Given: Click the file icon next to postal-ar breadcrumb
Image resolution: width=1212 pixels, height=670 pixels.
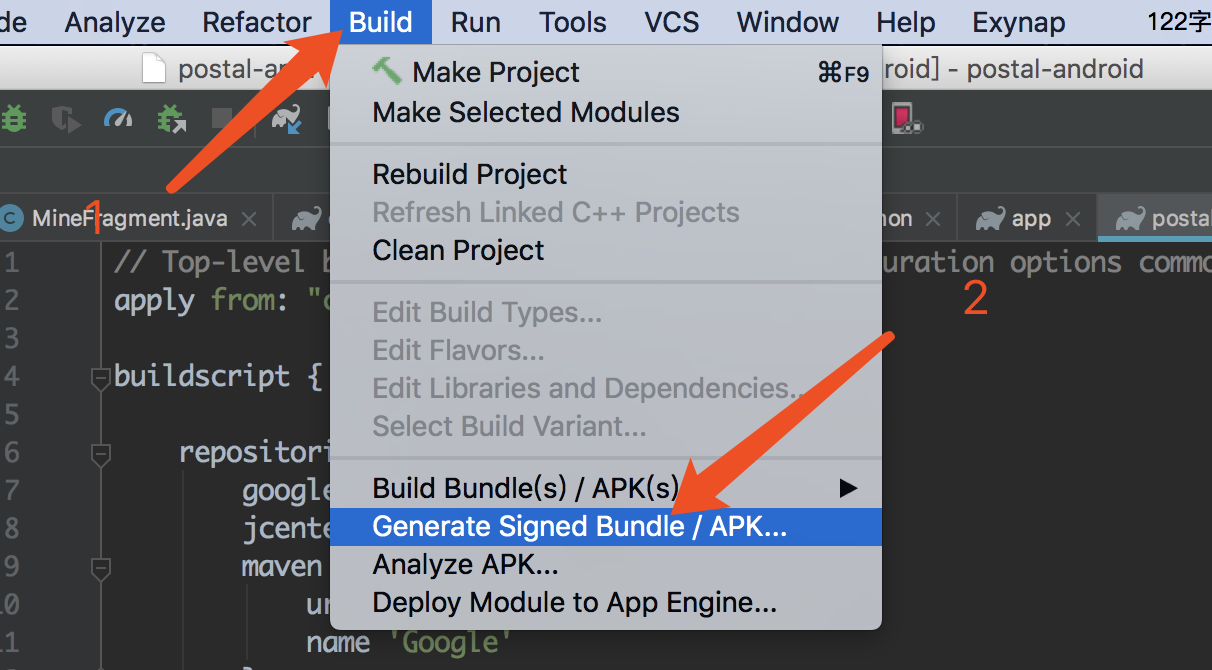Looking at the screenshot, I should pos(154,69).
